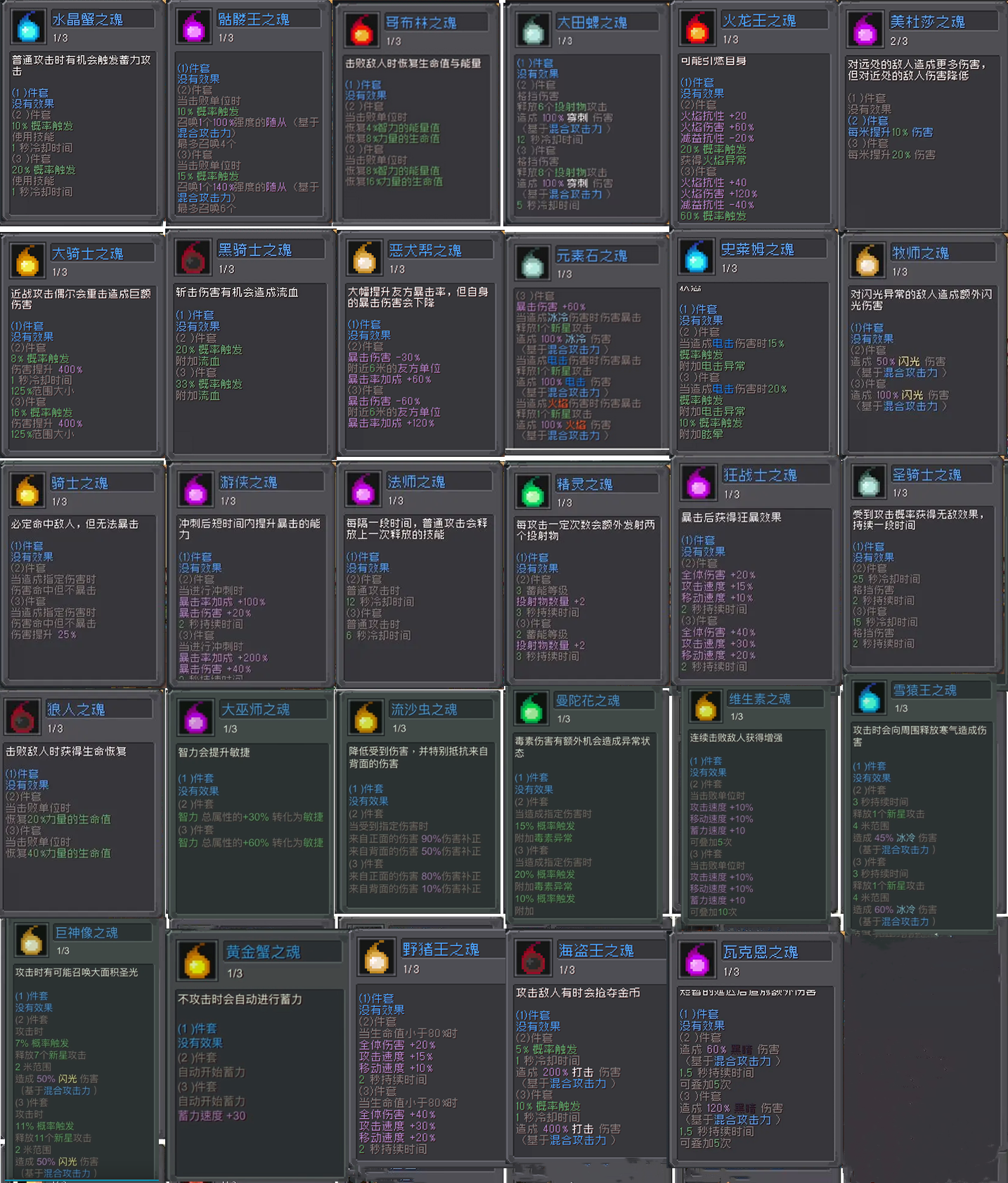Select the dark red icon beside 黑骑士之魂
Viewport: 1008px width, 1183px height.
point(193,258)
